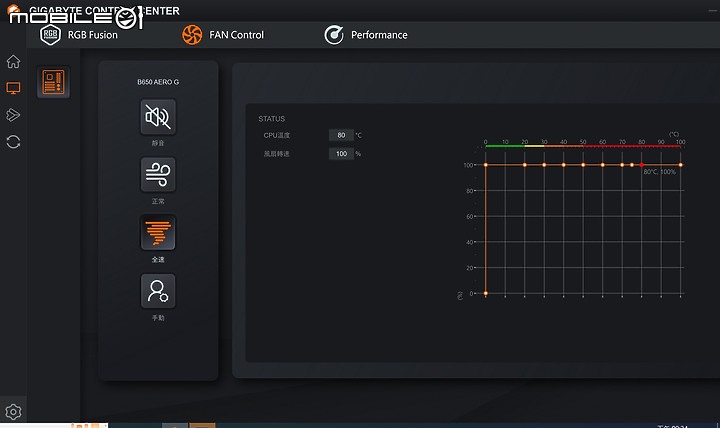Select the full speed tornado icon

158,232
